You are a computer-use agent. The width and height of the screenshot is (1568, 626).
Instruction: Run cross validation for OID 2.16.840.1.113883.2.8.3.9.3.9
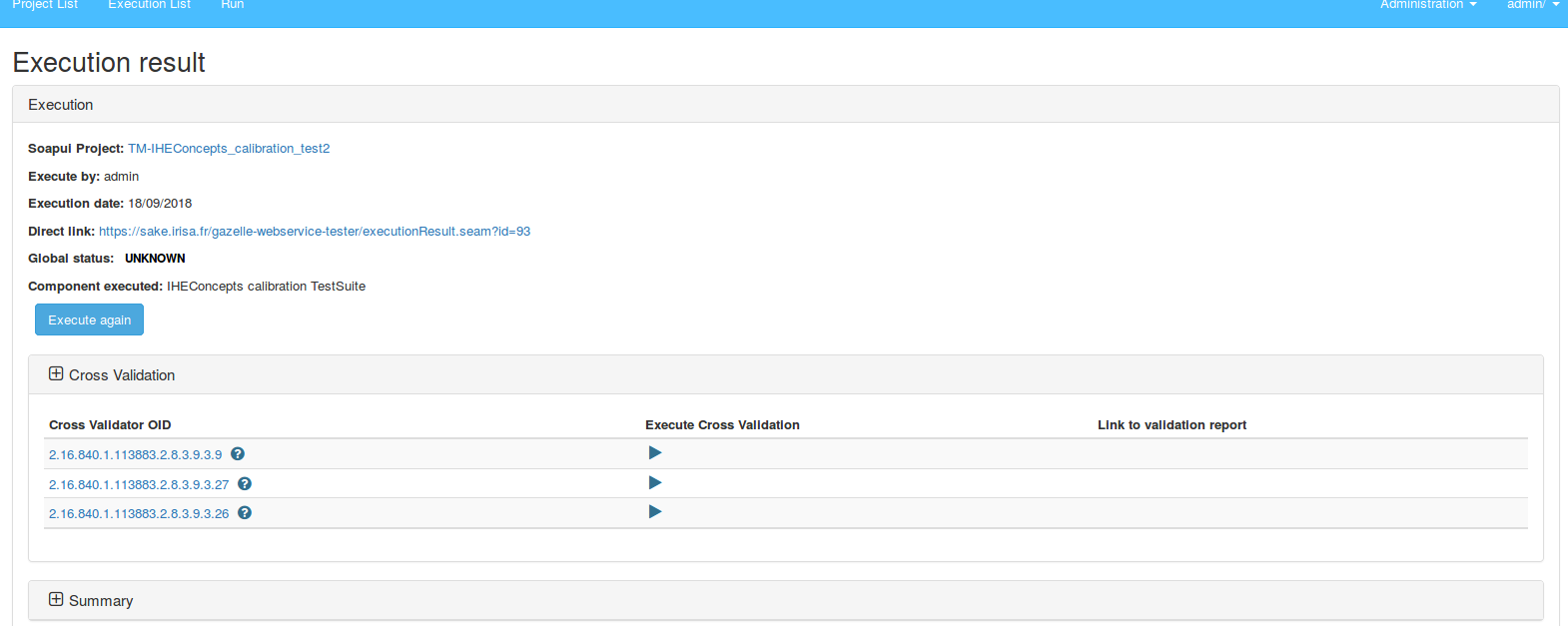click(x=655, y=453)
